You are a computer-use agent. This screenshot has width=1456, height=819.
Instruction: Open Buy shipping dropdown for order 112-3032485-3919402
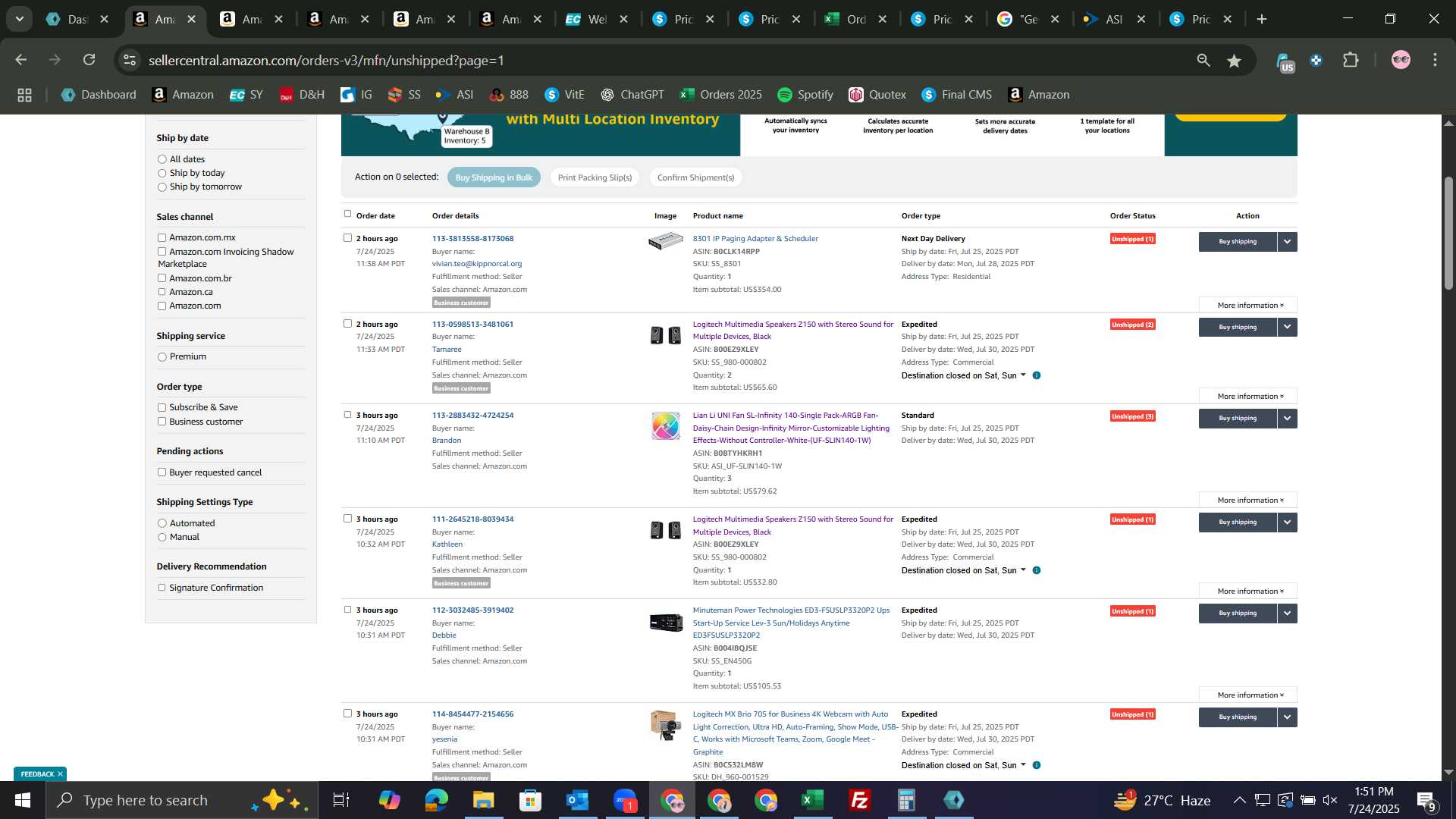(x=1287, y=613)
